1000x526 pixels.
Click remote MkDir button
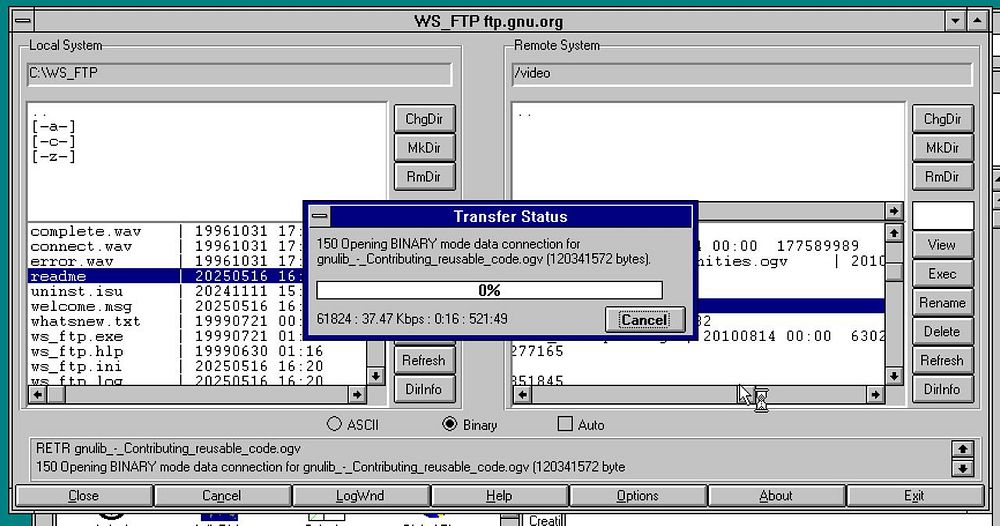click(x=943, y=148)
